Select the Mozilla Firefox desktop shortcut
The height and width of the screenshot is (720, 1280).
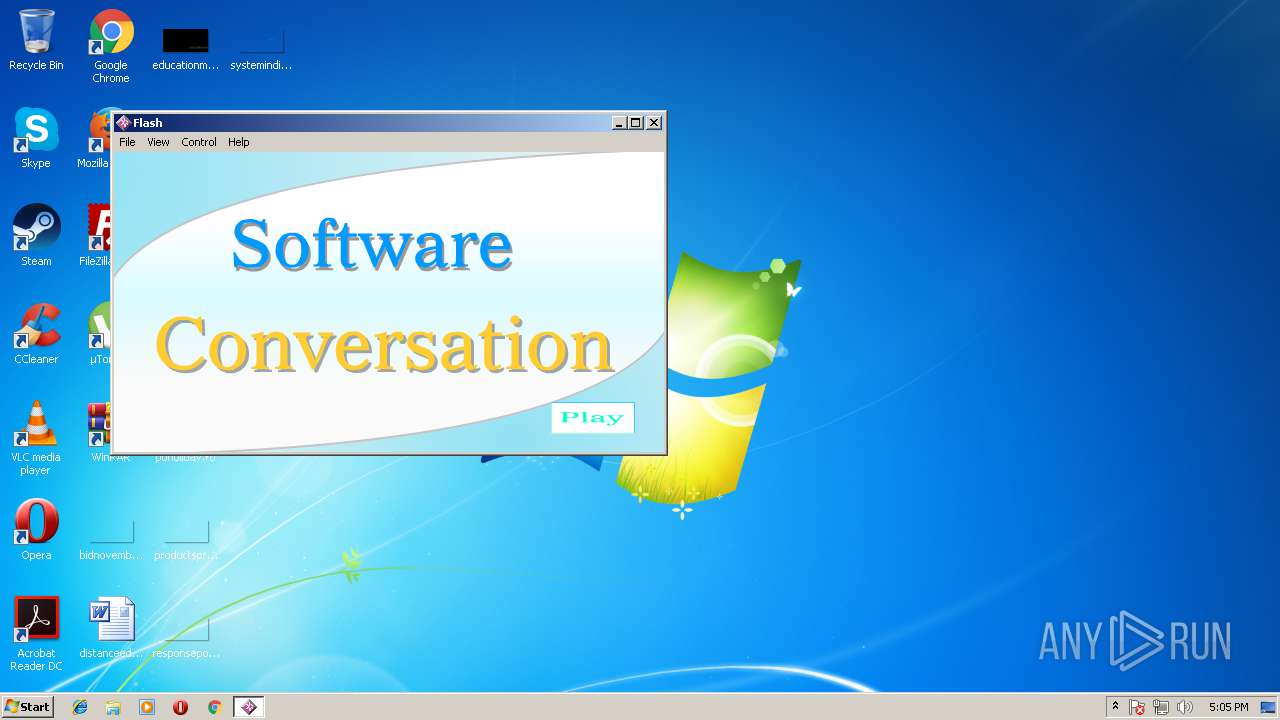tap(96, 138)
